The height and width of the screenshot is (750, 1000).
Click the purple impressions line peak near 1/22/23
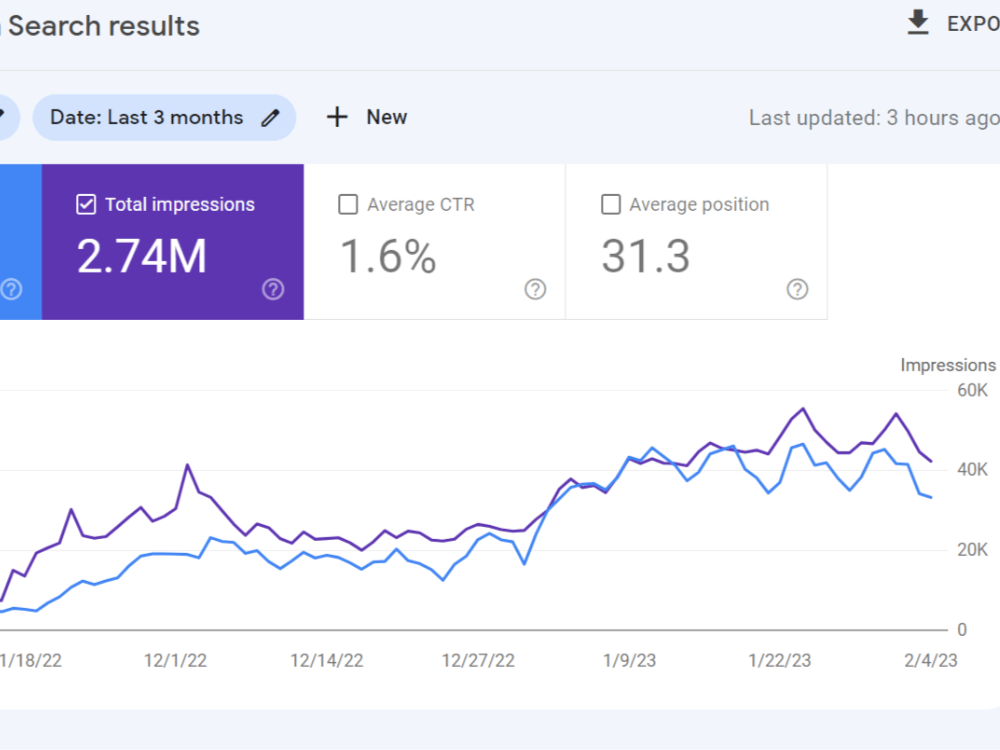point(803,408)
